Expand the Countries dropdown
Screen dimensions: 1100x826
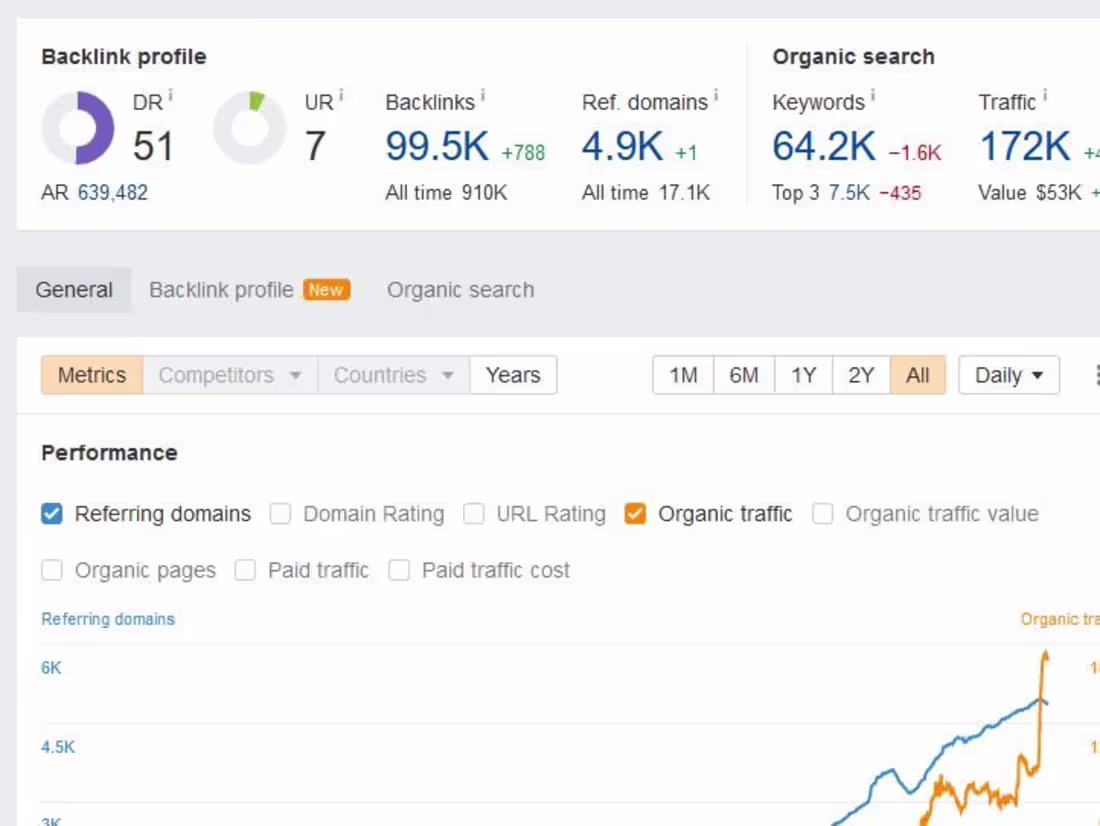(391, 375)
